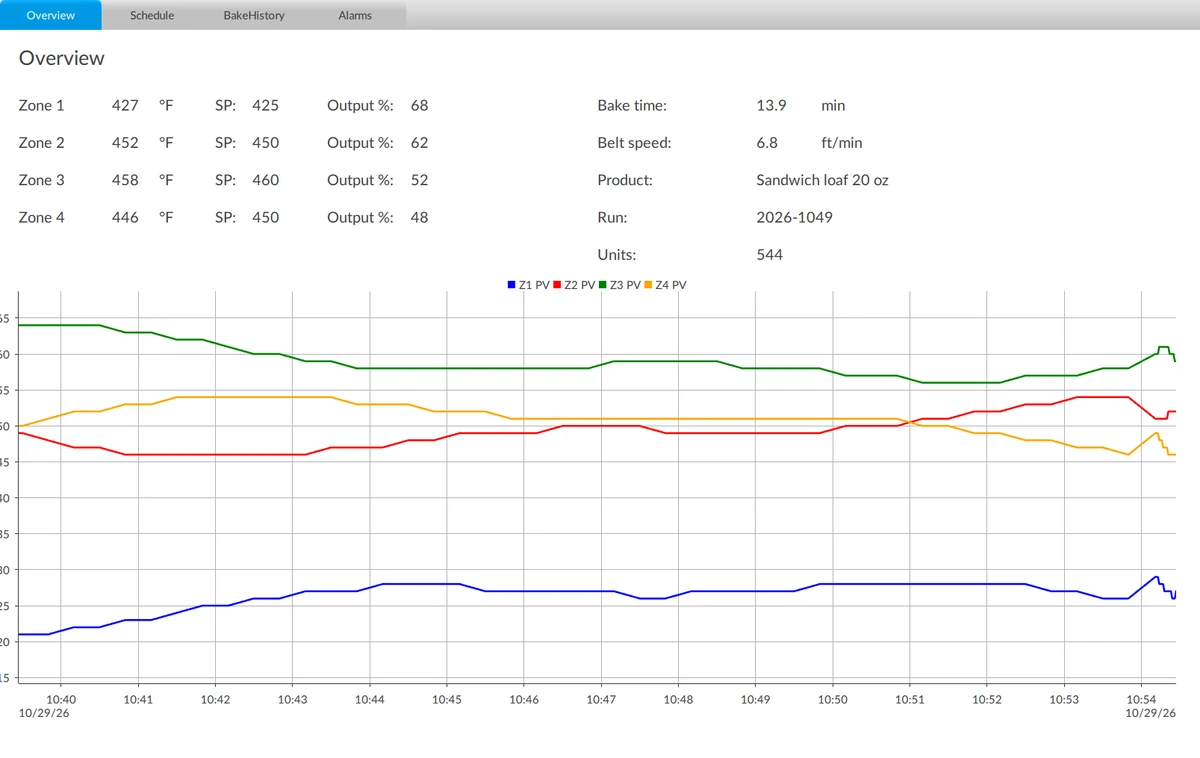Click Zone 1 output value 68
The image size is (1200, 758).
[419, 105]
